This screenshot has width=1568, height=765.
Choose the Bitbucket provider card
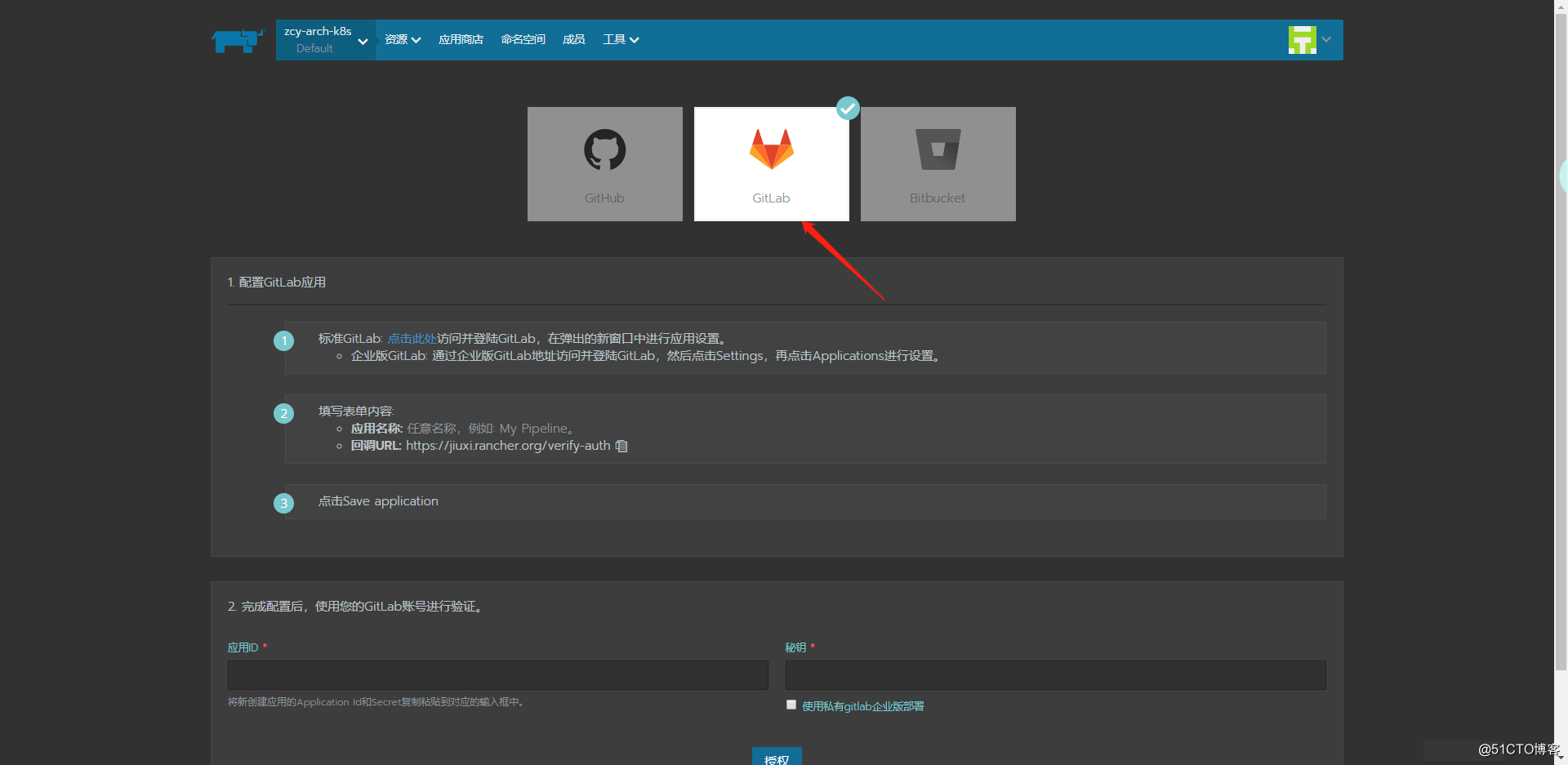(x=938, y=164)
